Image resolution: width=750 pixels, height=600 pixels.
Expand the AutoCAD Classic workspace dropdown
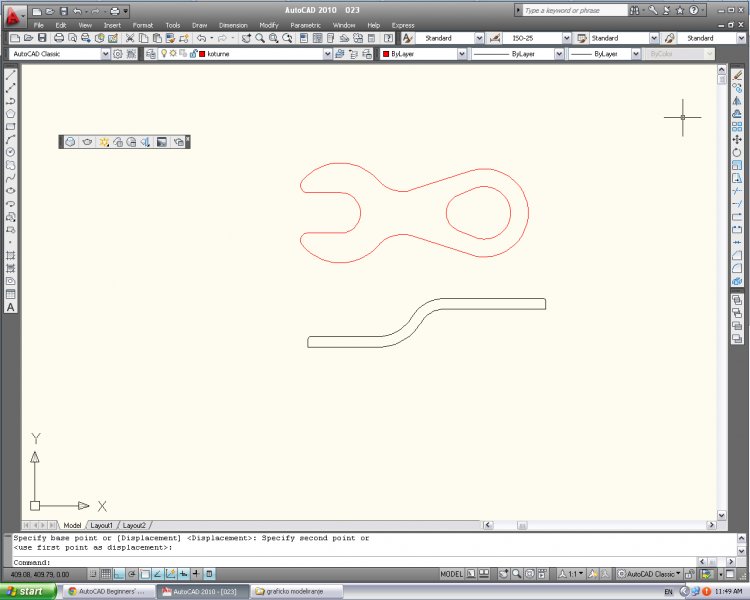point(105,54)
